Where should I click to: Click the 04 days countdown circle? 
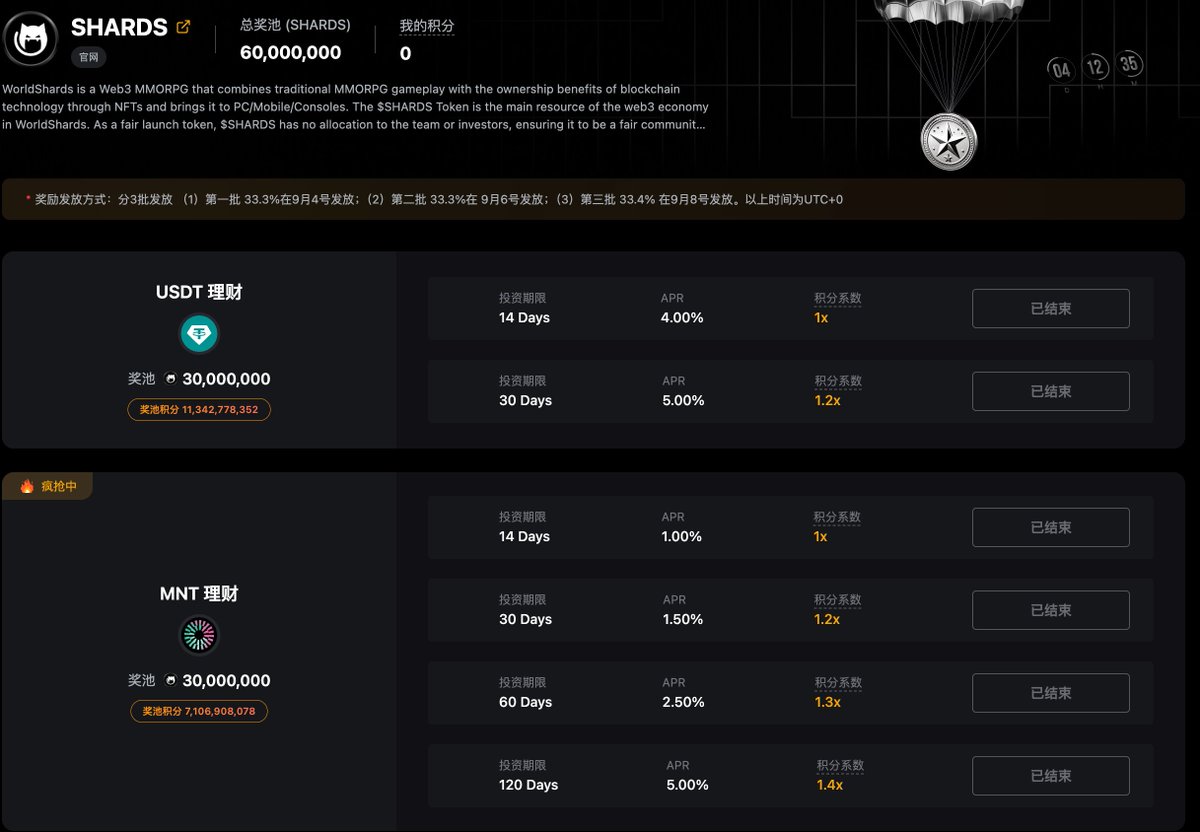click(1062, 70)
